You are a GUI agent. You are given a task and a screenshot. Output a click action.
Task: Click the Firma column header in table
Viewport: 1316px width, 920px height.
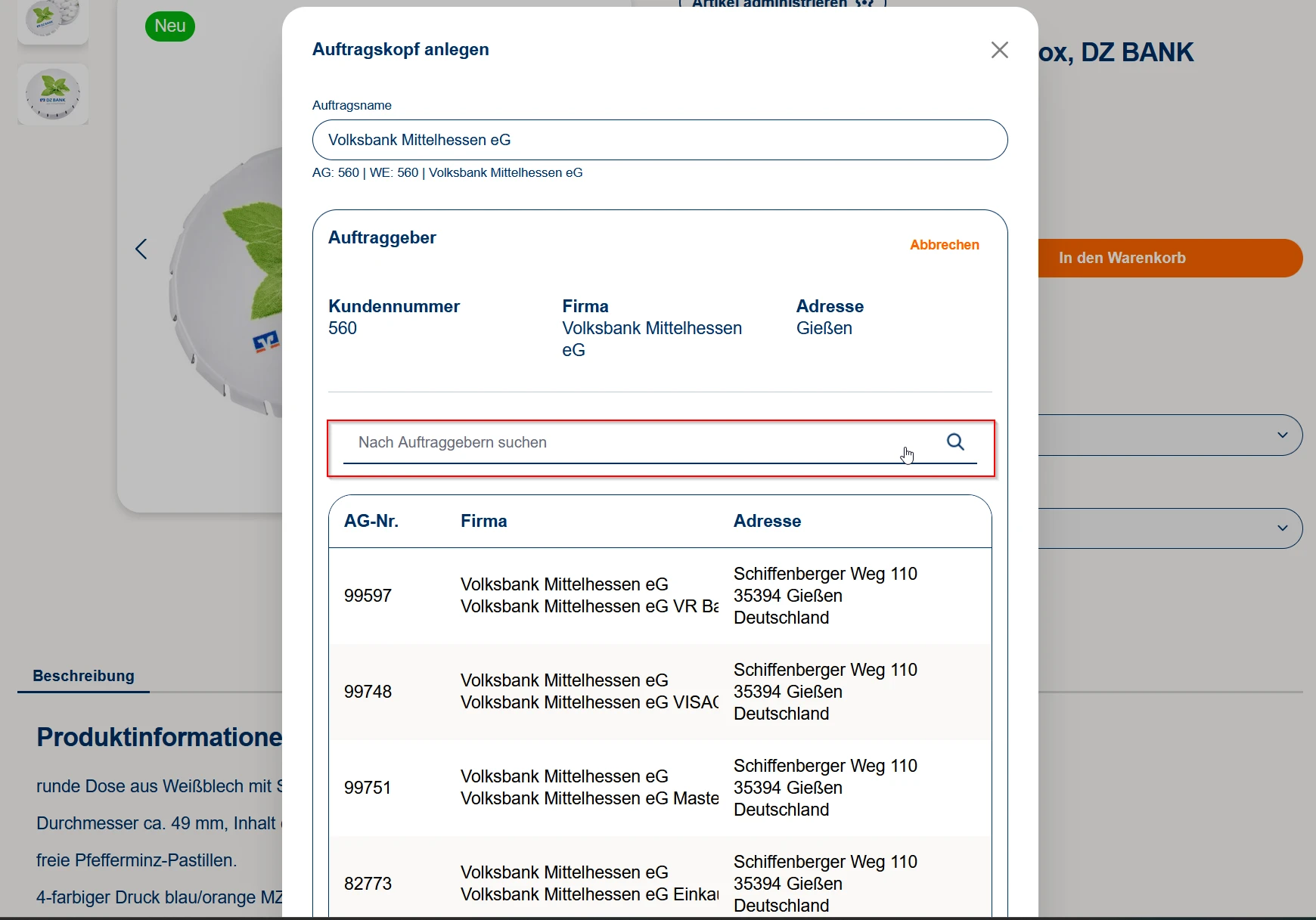[x=483, y=521]
